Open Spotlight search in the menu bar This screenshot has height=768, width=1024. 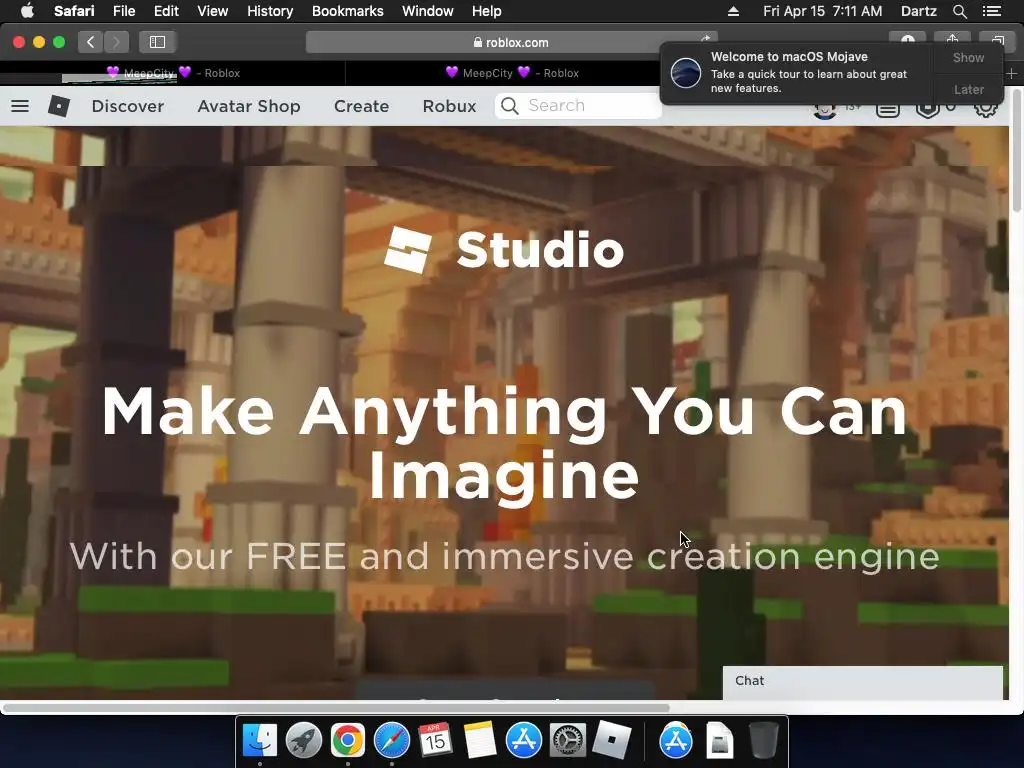pyautogui.click(x=960, y=11)
